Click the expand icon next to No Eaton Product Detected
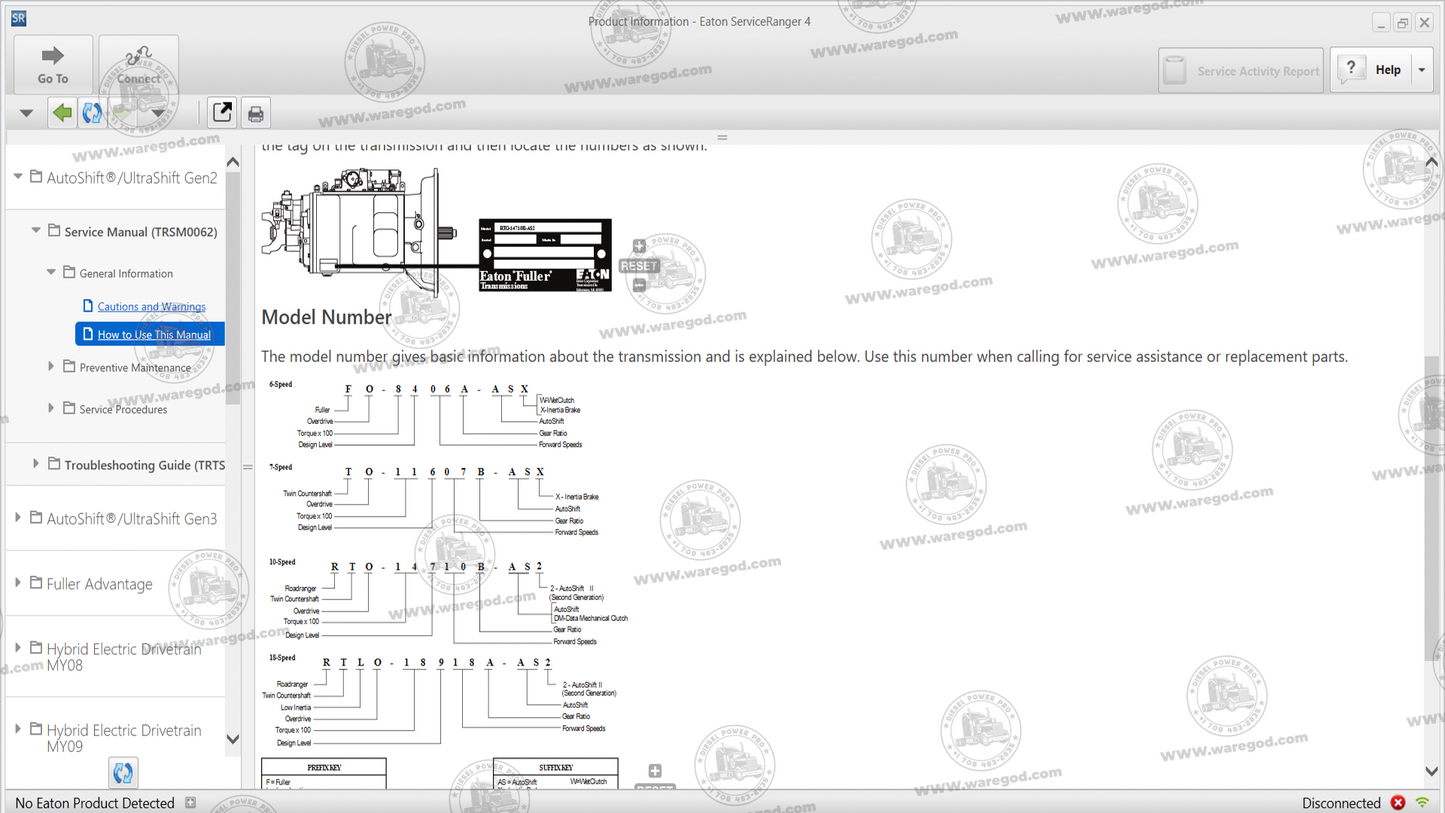Image resolution: width=1445 pixels, height=813 pixels. (x=190, y=802)
